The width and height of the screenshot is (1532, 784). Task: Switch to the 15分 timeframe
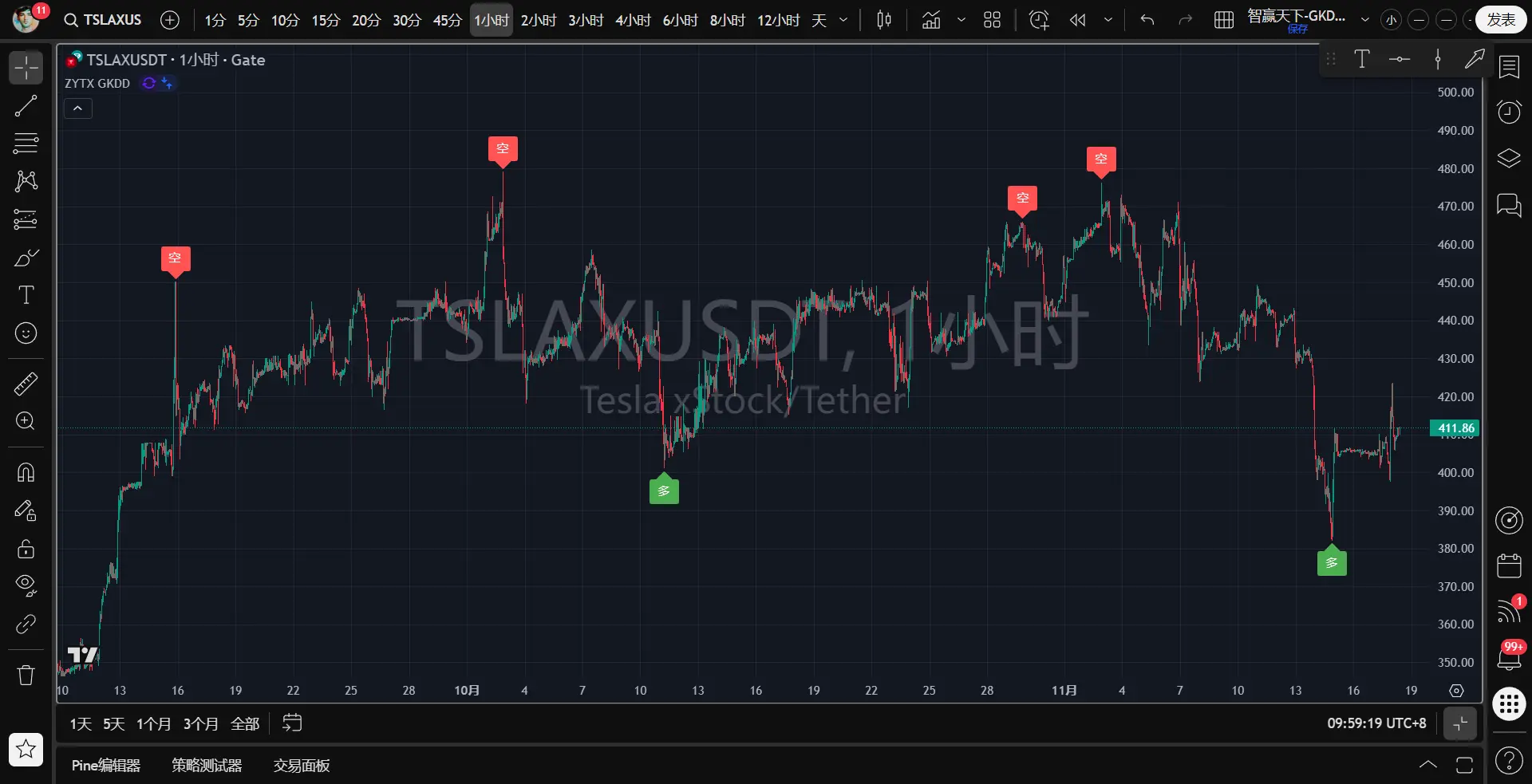point(326,20)
